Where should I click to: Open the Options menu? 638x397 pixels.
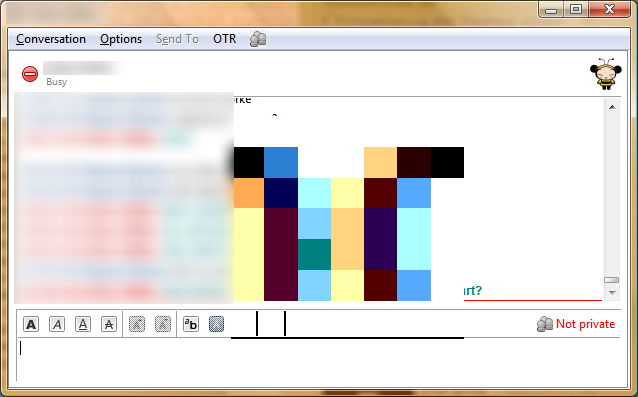coord(121,39)
